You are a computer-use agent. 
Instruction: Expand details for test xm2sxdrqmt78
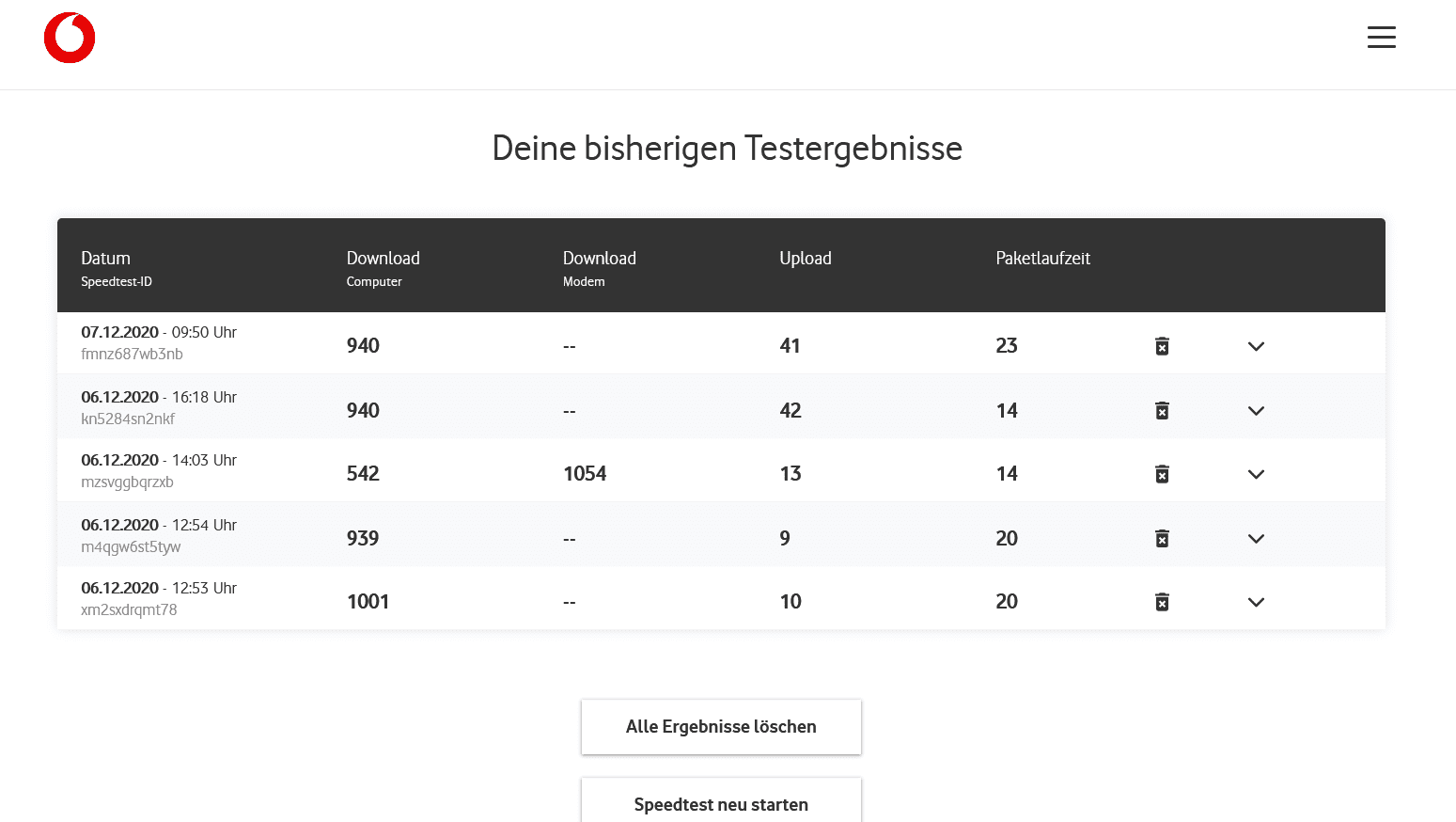coord(1256,602)
